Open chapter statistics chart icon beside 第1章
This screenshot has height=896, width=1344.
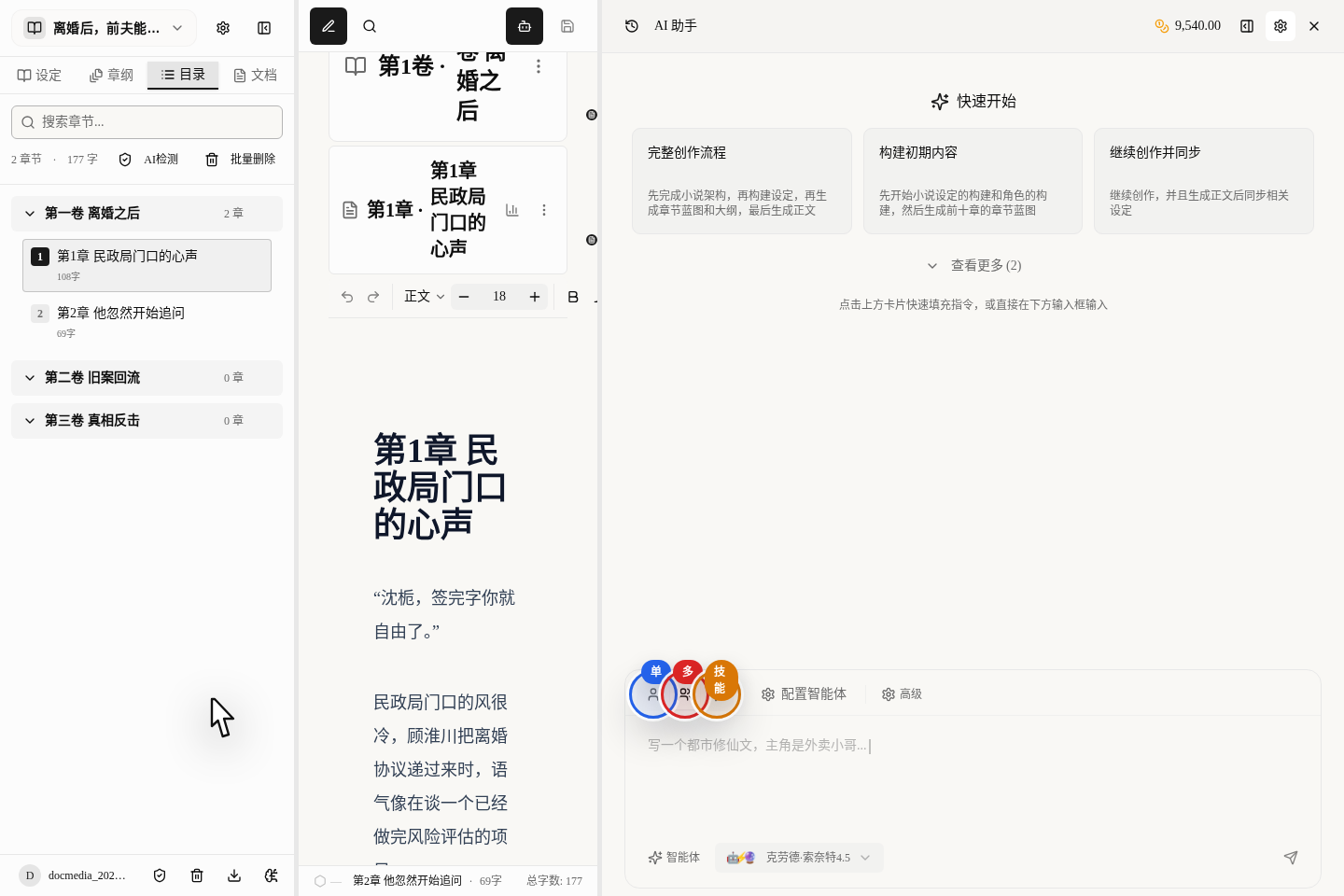click(512, 210)
